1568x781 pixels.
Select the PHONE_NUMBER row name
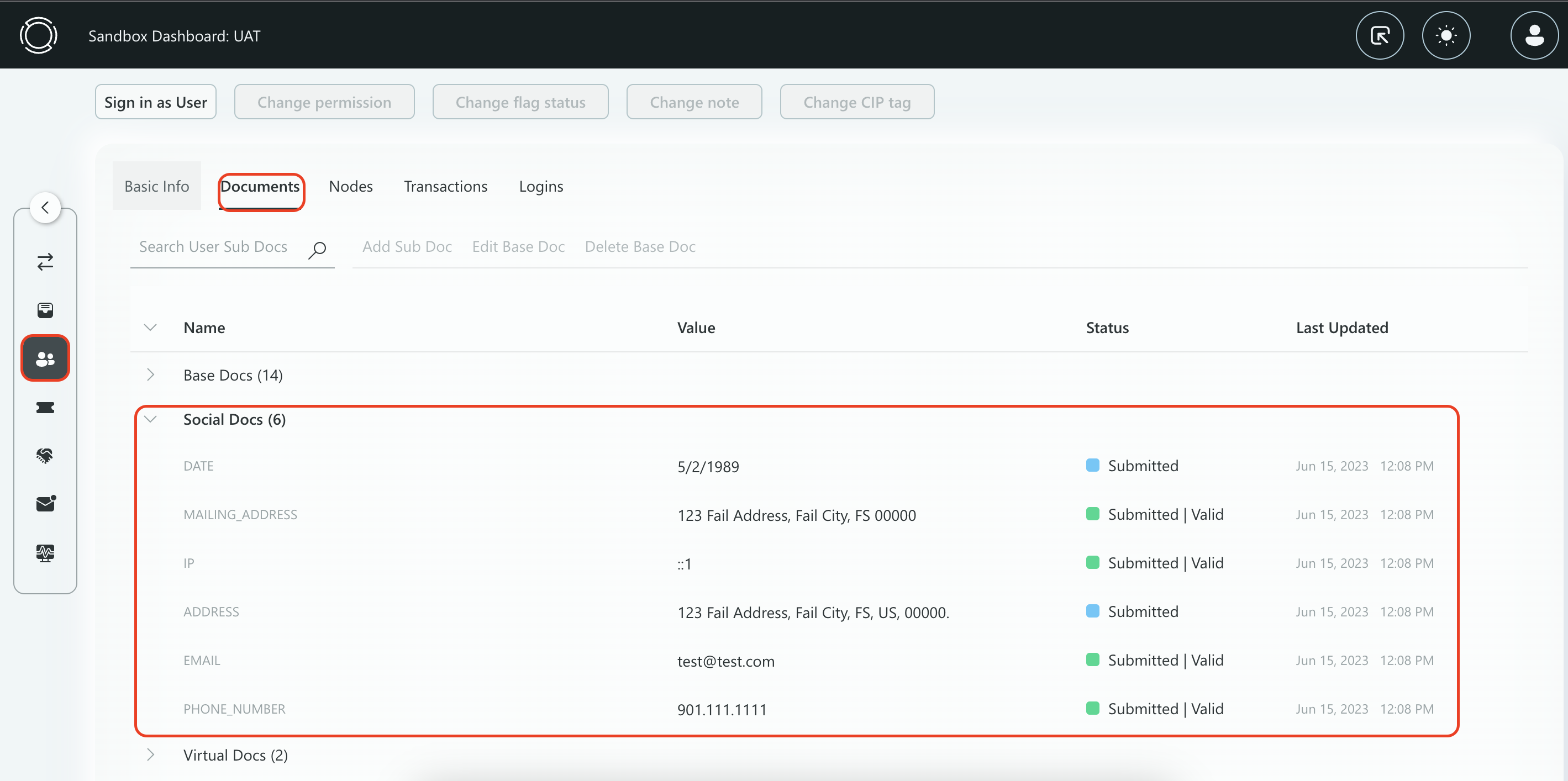(234, 709)
